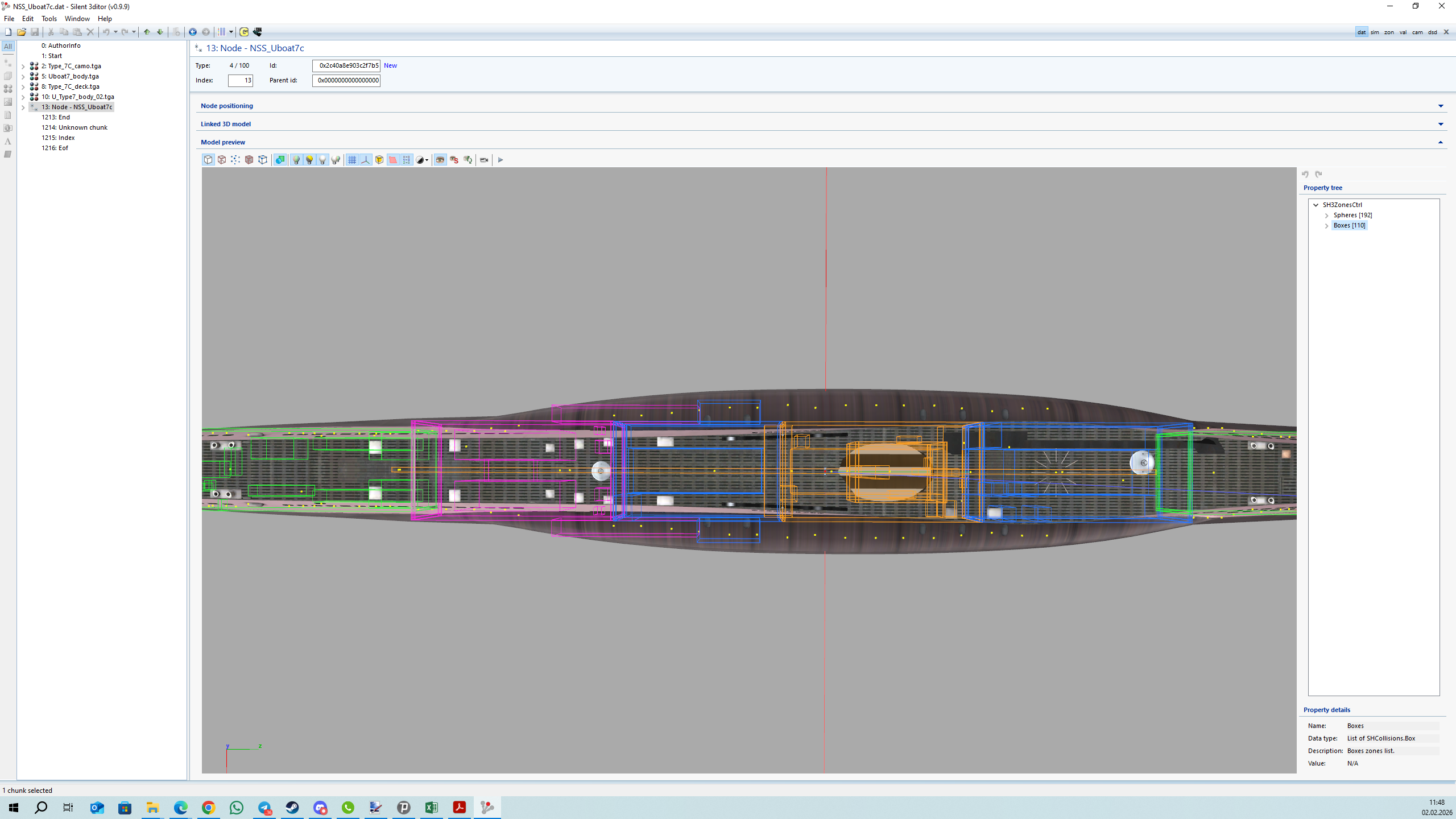Click the blue navigate-back arrow button
1456x819 pixels.
point(193,32)
